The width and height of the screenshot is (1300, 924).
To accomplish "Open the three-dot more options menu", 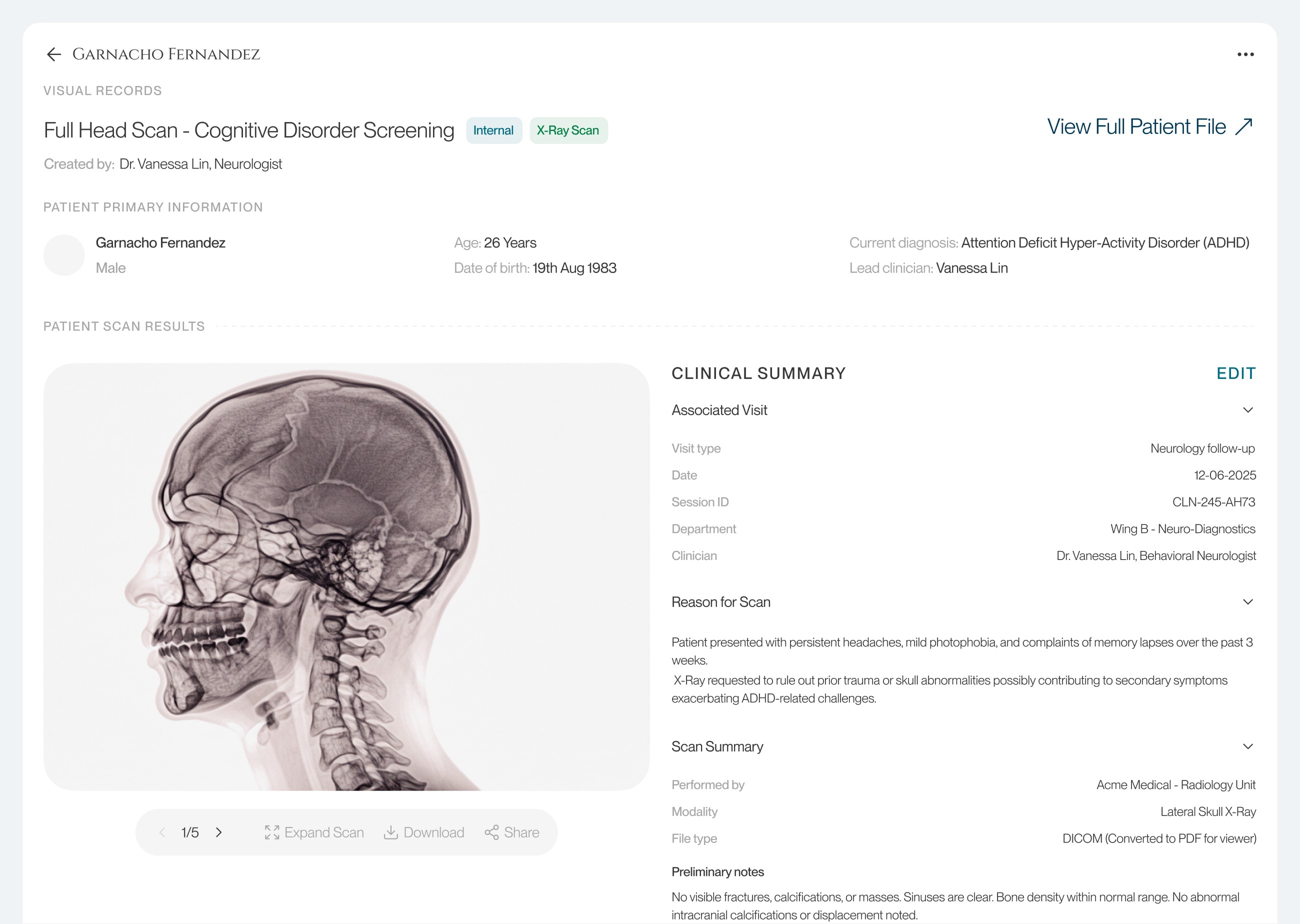I will coord(1245,54).
